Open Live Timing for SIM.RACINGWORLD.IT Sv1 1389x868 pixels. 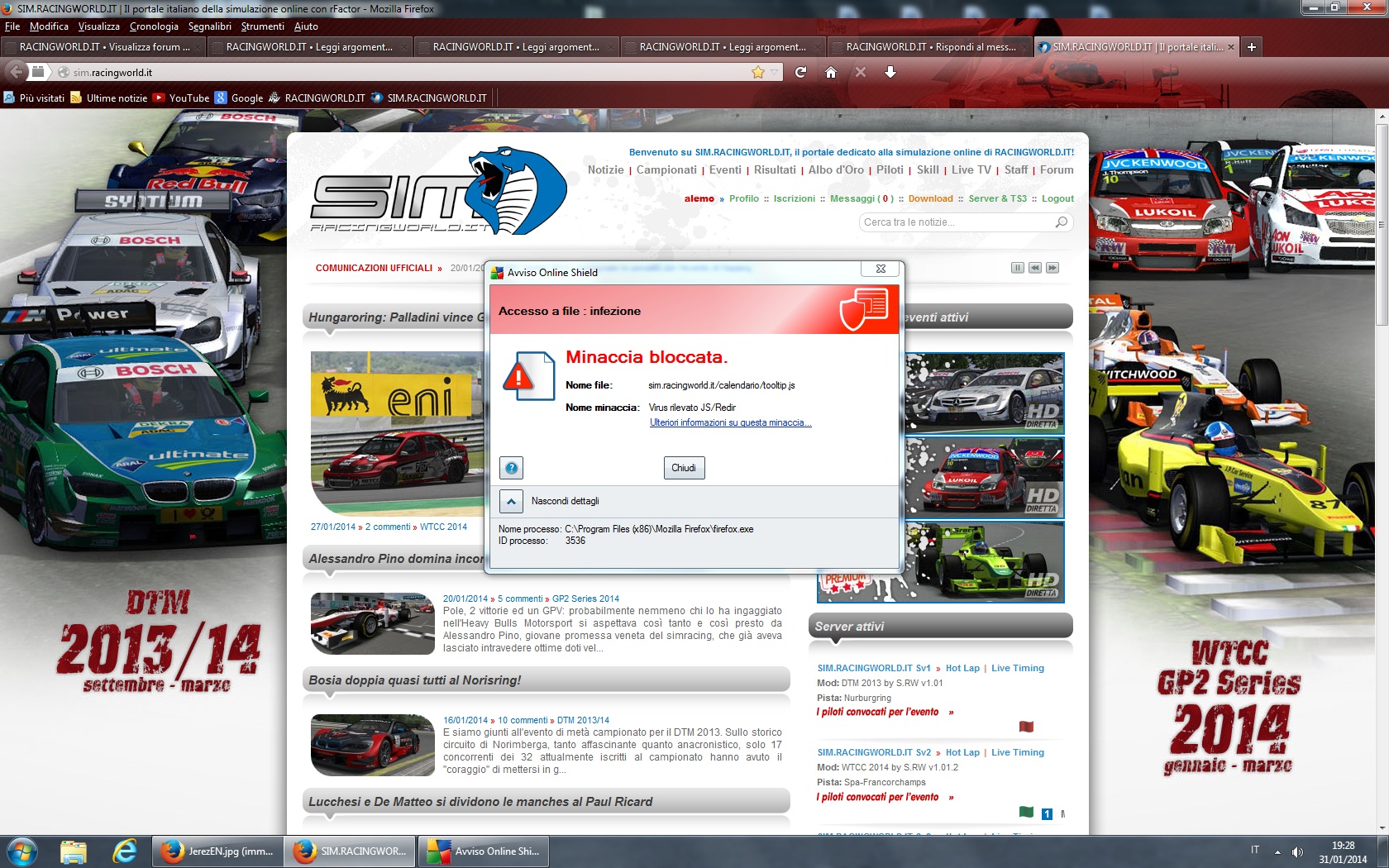point(1018,668)
